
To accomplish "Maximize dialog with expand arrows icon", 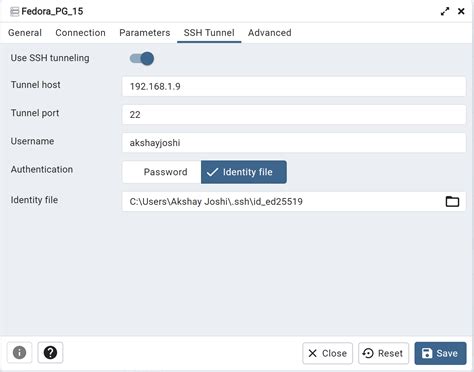I will click(x=445, y=11).
